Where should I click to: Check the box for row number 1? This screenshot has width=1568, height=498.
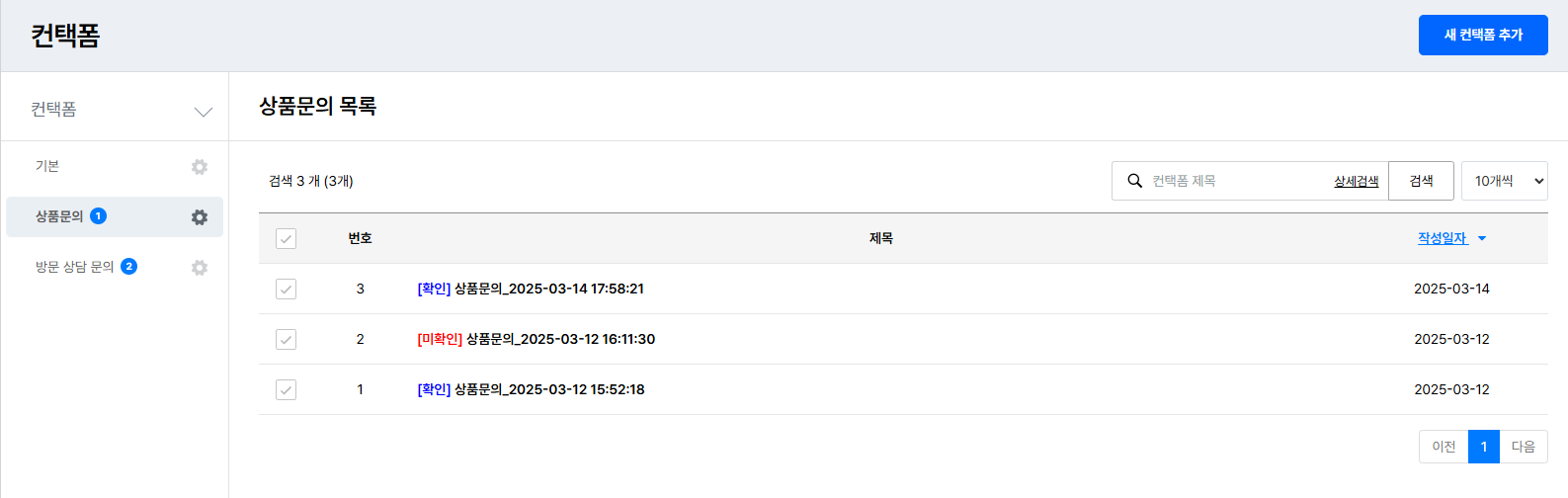pos(286,389)
